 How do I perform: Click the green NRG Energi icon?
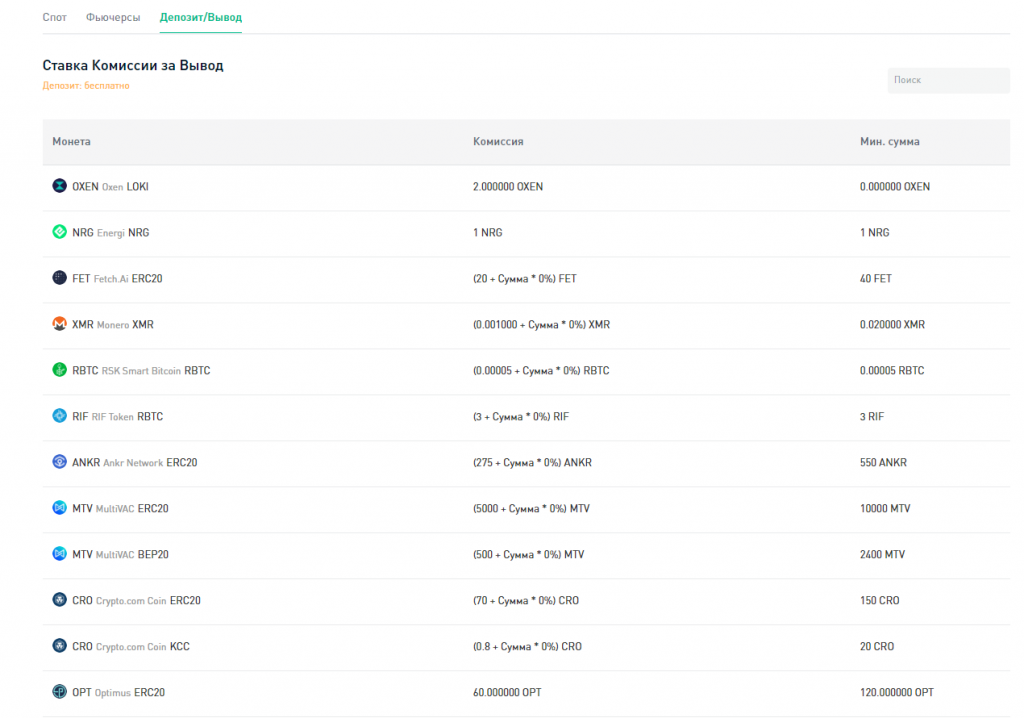(59, 232)
